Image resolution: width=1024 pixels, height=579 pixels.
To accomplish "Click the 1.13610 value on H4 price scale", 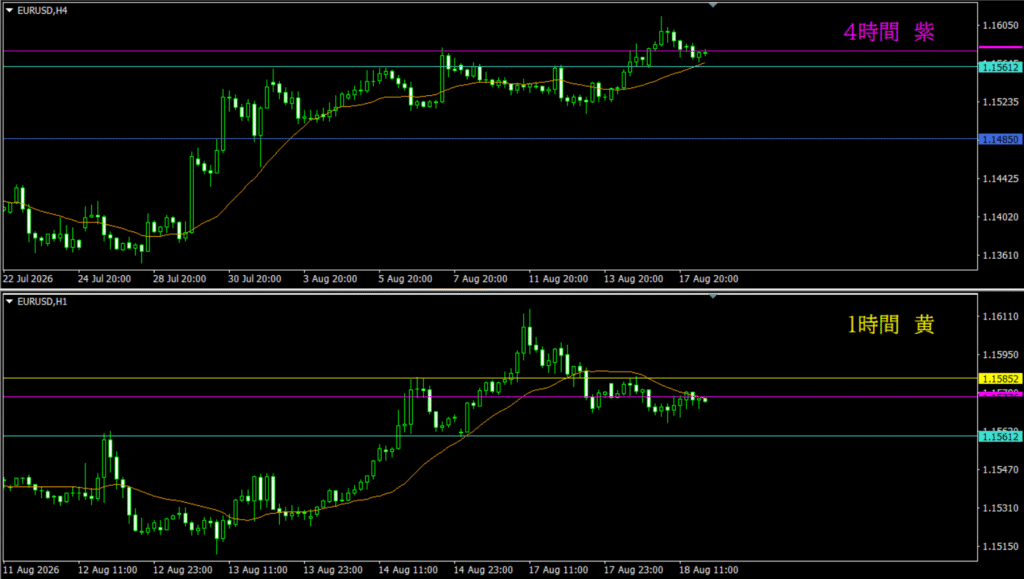I will [x=1000, y=255].
